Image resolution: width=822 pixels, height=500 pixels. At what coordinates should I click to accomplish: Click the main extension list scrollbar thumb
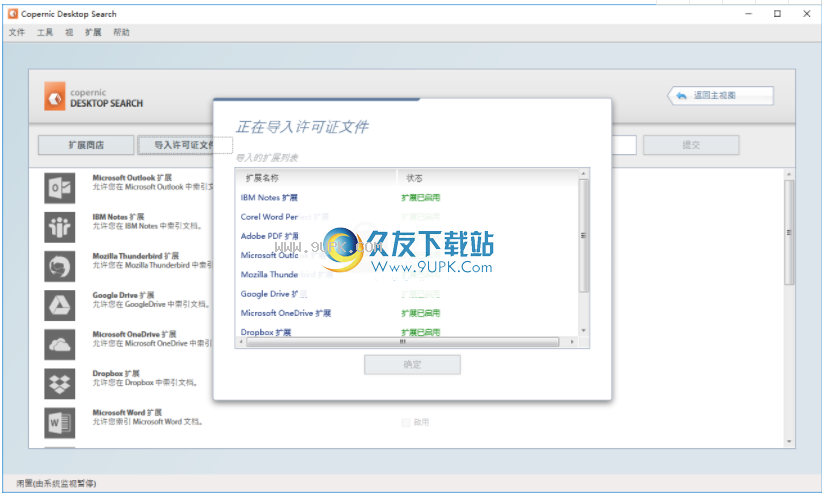pos(789,232)
